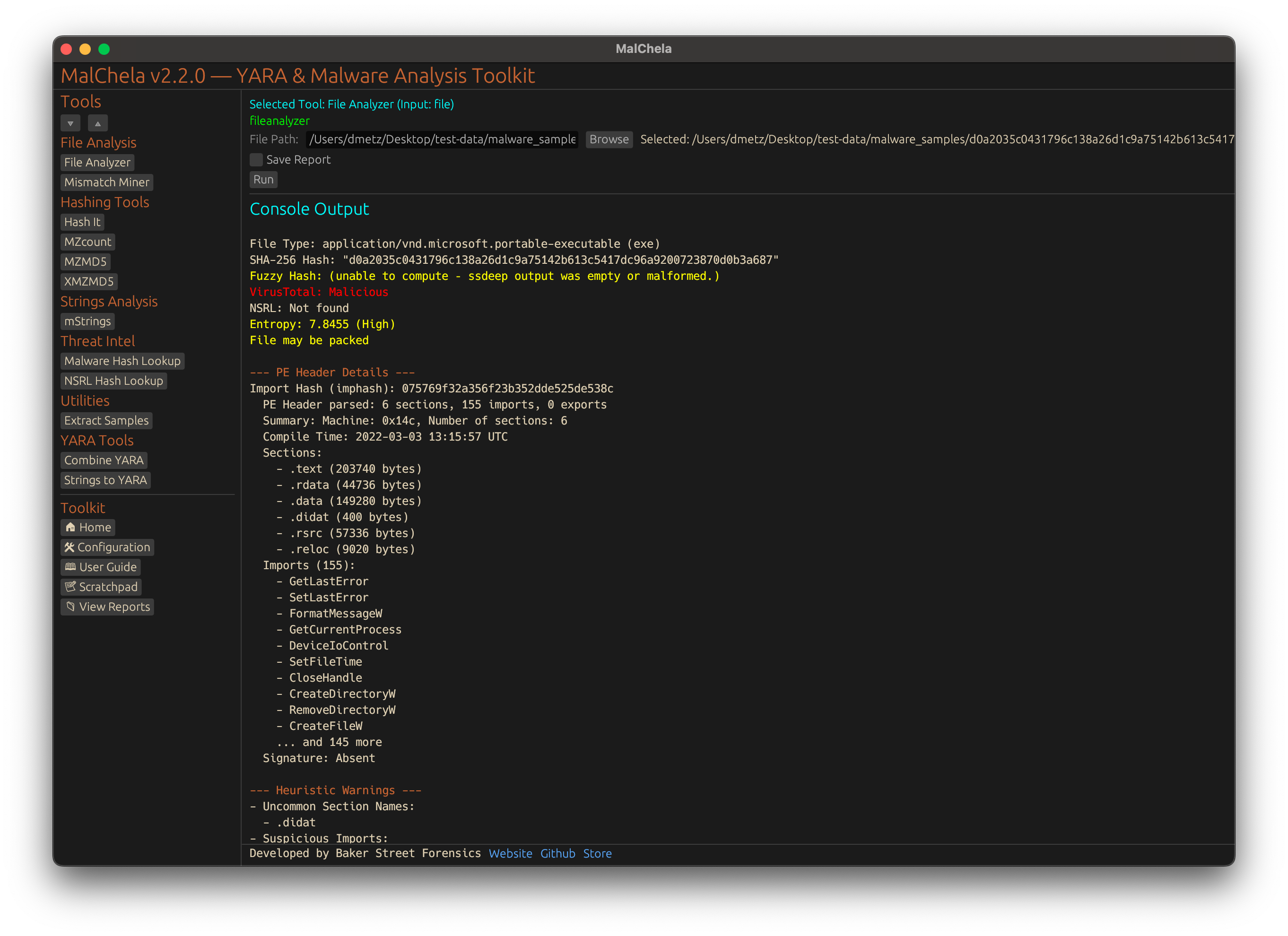This screenshot has height=936, width=1288.
Task: Click the Browse button
Action: tap(609, 139)
